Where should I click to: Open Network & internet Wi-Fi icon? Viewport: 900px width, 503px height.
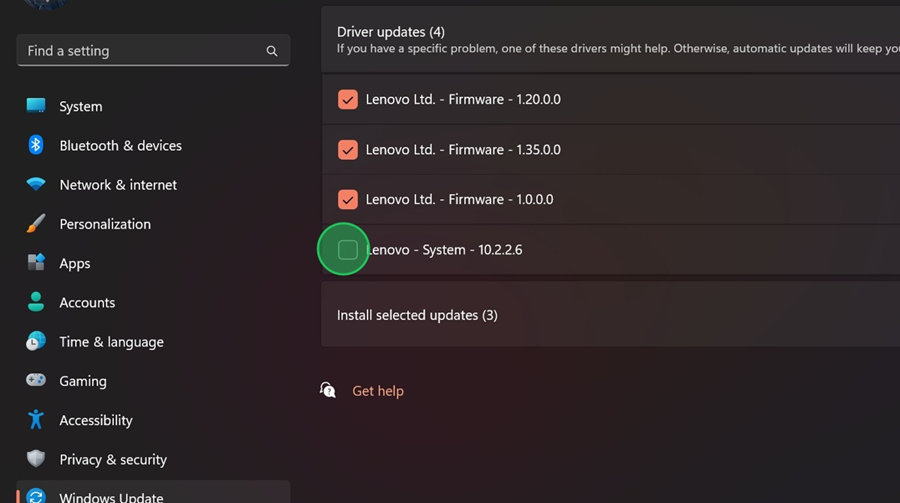[x=36, y=185]
